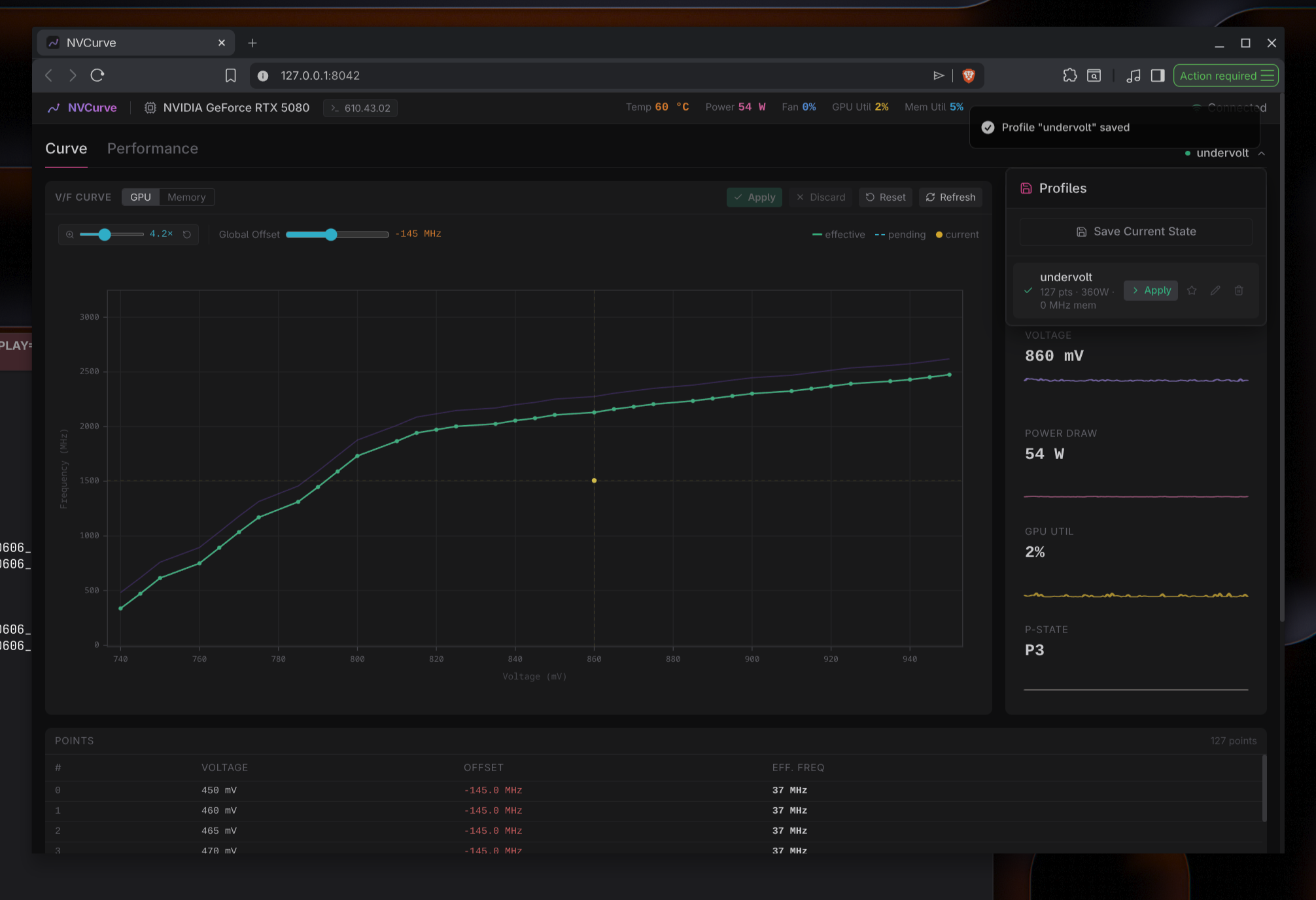Viewport: 1316px width, 900px height.
Task: Click the points table scrollbar
Action: pyautogui.click(x=1264, y=788)
